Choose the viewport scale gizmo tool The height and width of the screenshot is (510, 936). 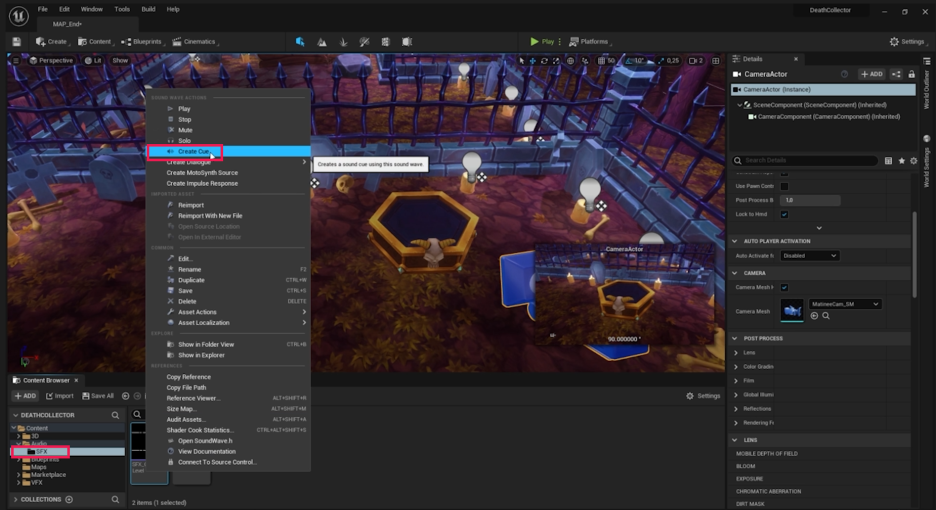(x=556, y=60)
